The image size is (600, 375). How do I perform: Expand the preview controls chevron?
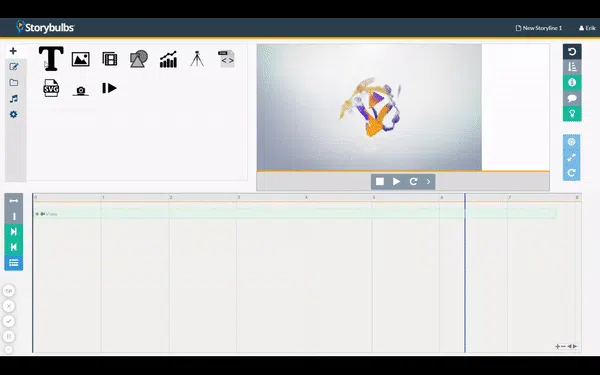[x=428, y=181]
